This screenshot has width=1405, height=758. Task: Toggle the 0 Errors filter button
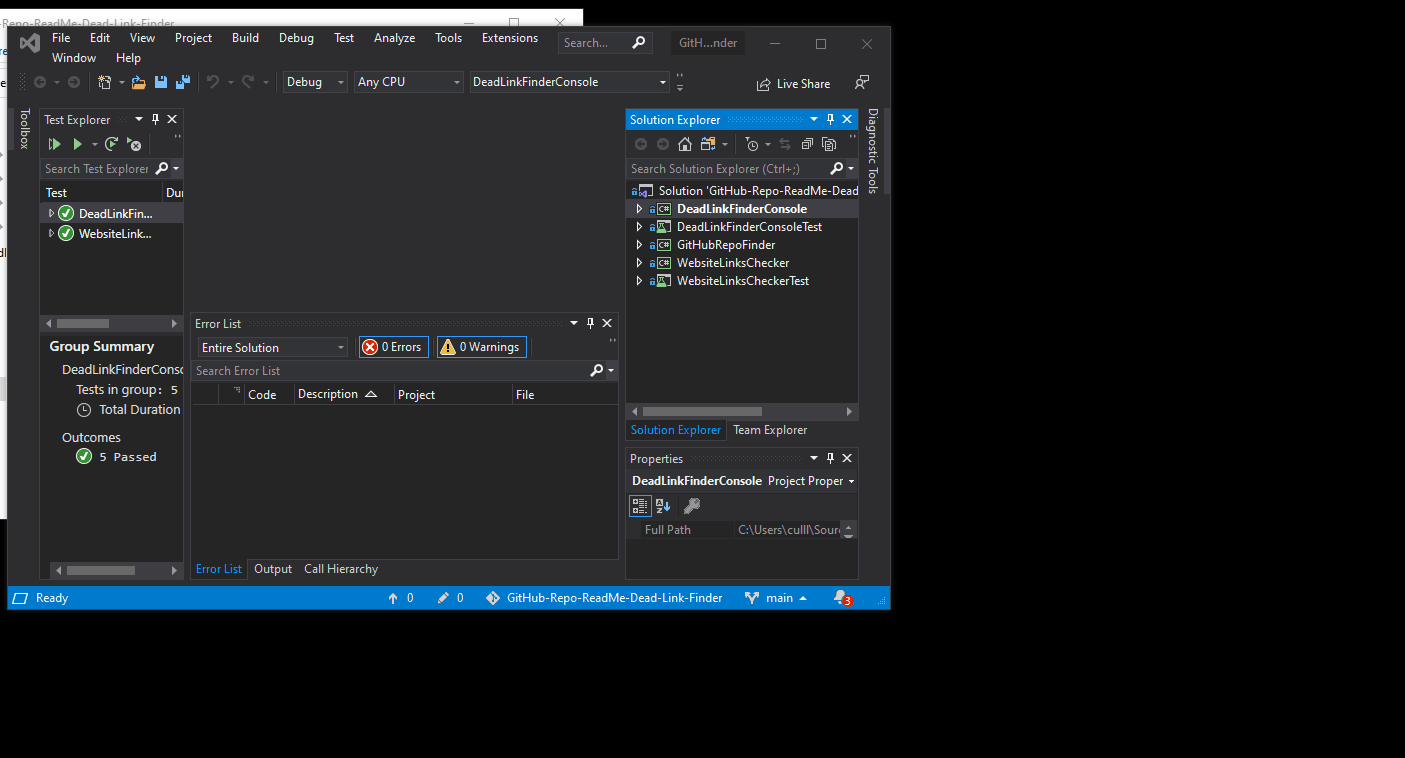coord(393,347)
